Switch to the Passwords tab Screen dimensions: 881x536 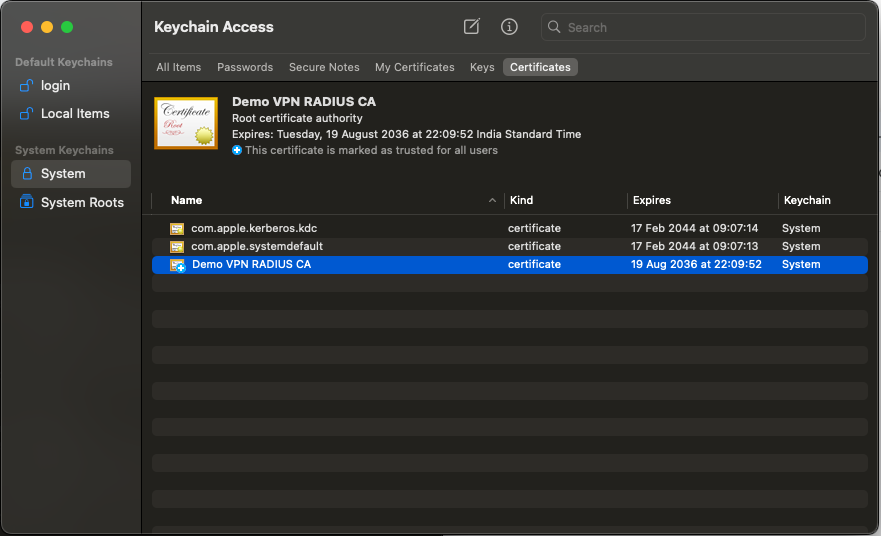pyautogui.click(x=245, y=67)
